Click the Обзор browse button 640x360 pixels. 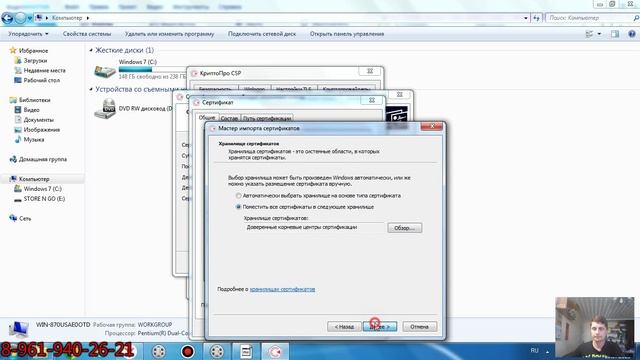point(404,228)
